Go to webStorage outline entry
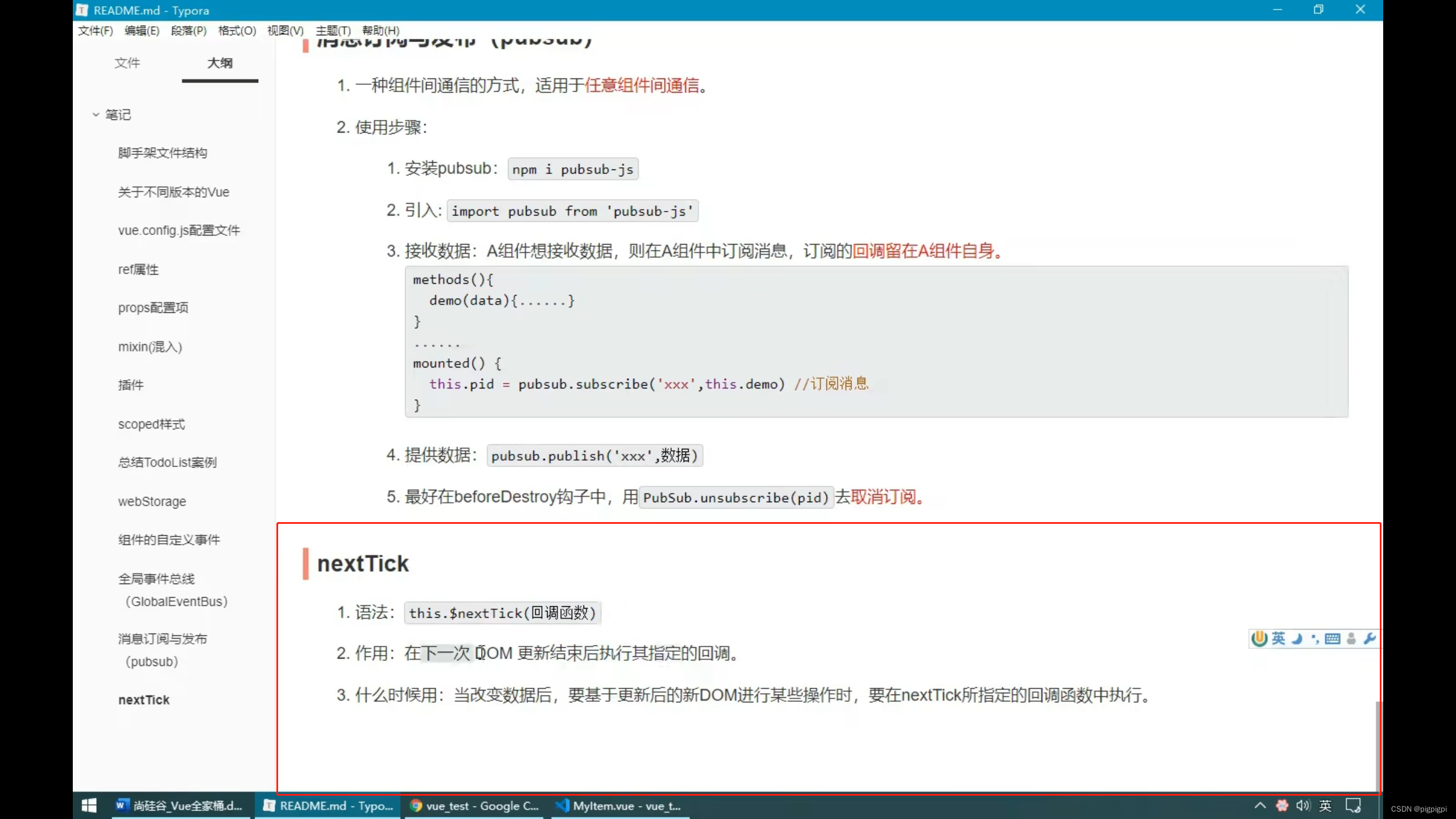 (152, 502)
